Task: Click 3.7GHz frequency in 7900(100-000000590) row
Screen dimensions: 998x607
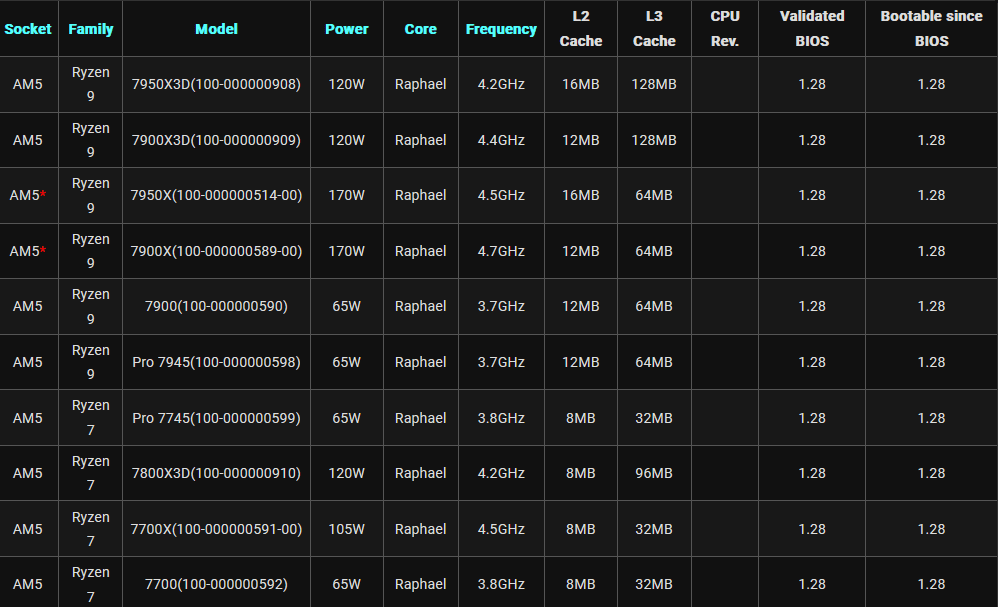Action: (x=502, y=307)
